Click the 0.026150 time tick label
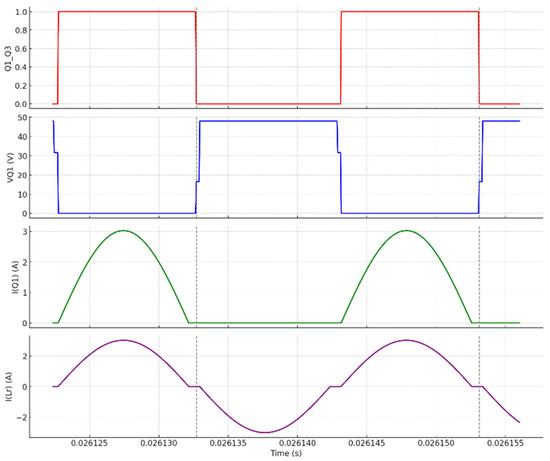The height and width of the screenshot is (461, 550). [436, 443]
